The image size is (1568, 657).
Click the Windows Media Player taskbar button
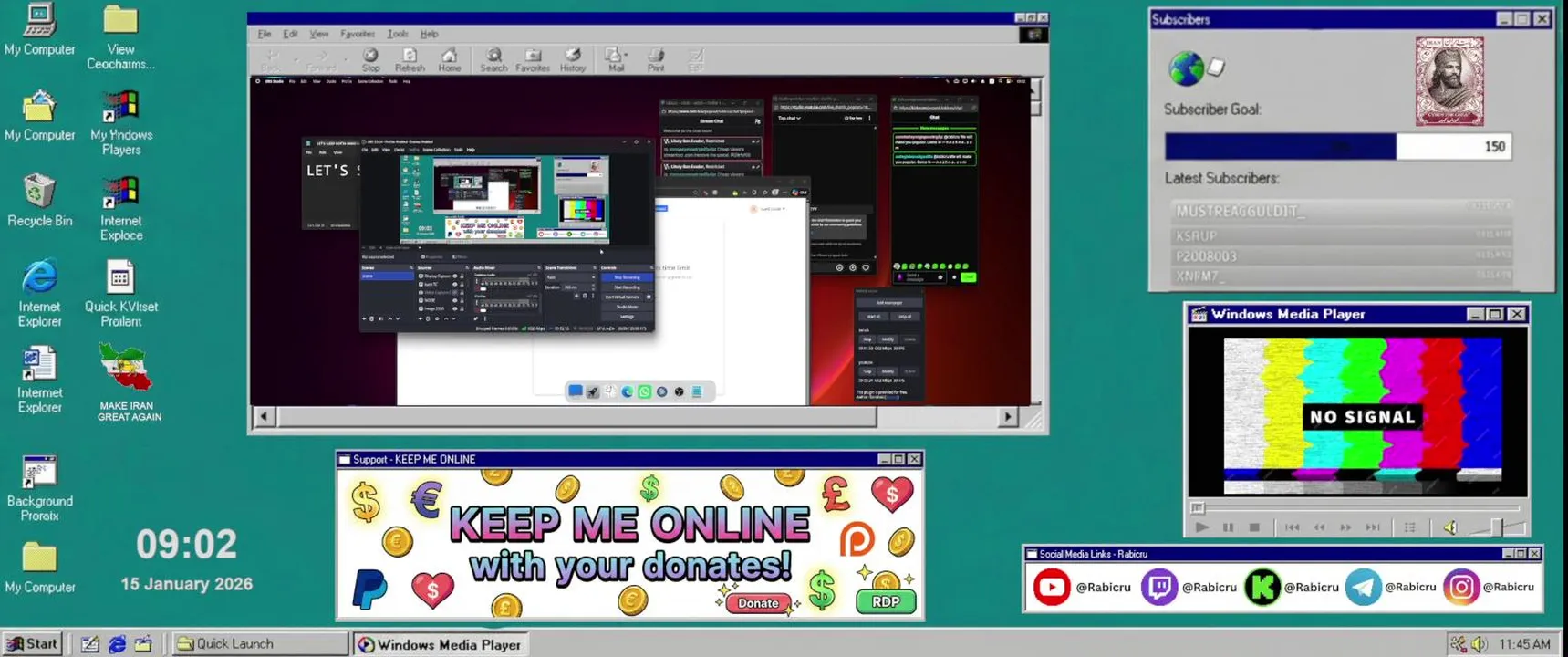click(x=440, y=644)
